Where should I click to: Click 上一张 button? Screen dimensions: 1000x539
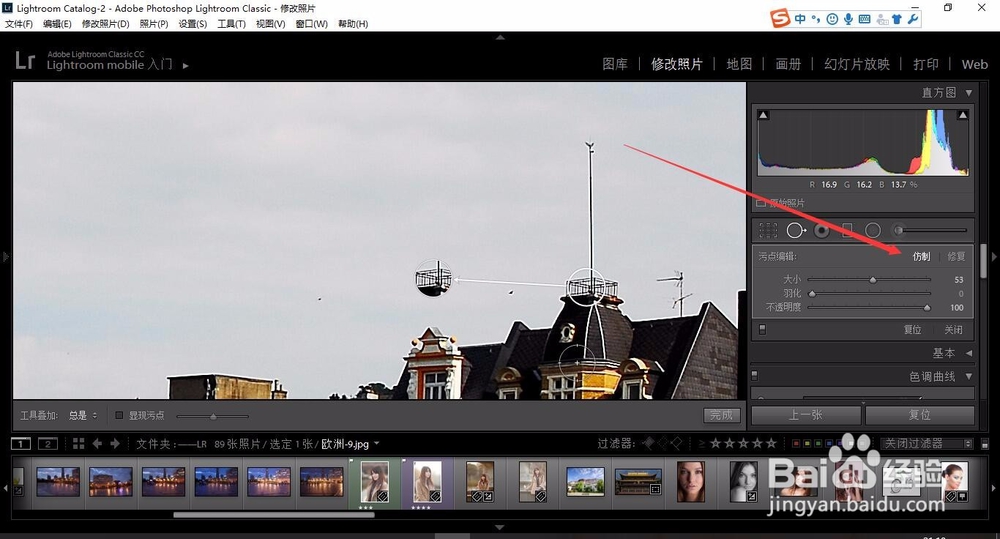(806, 415)
